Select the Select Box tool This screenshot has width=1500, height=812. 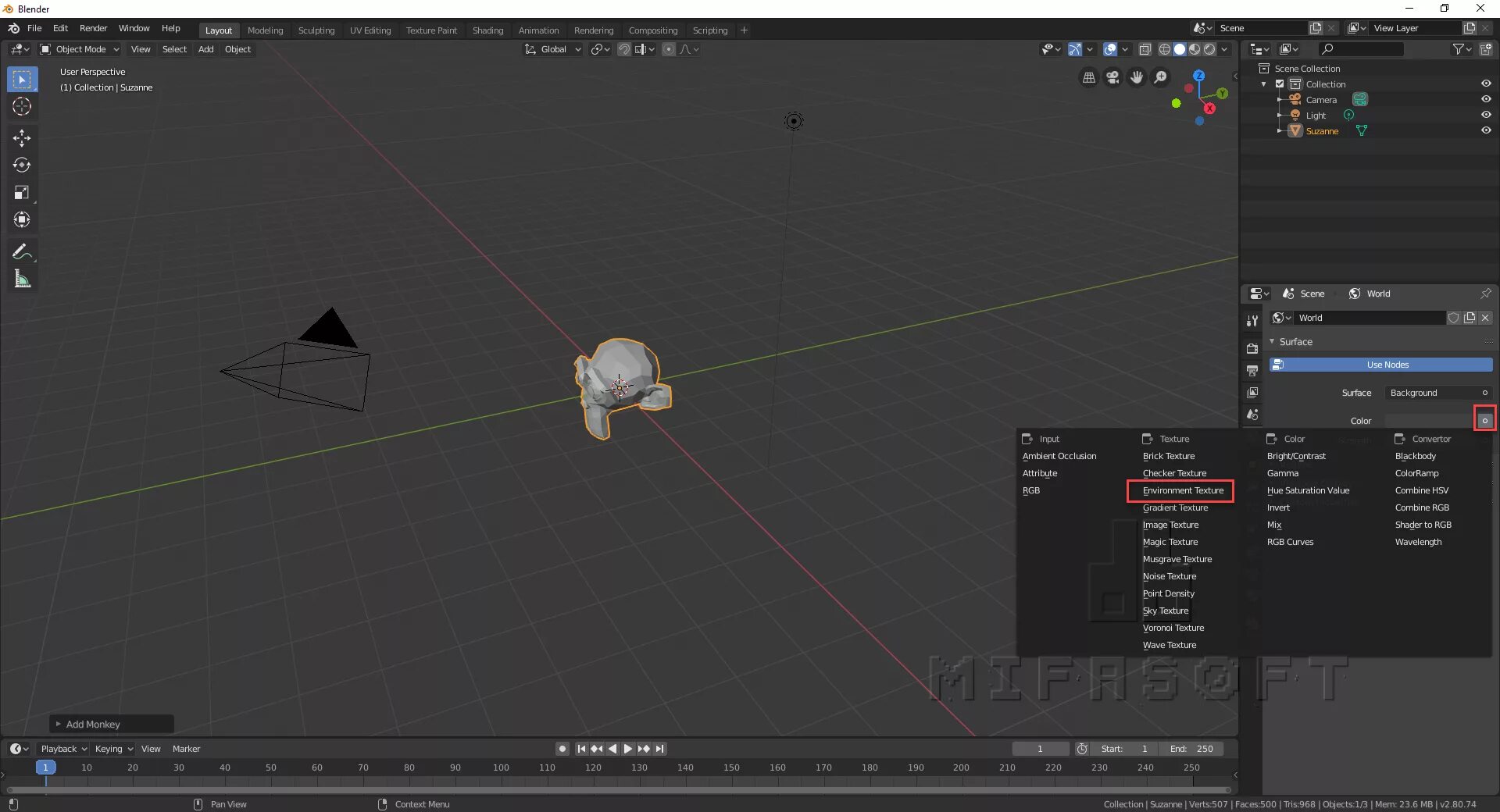pos(22,80)
